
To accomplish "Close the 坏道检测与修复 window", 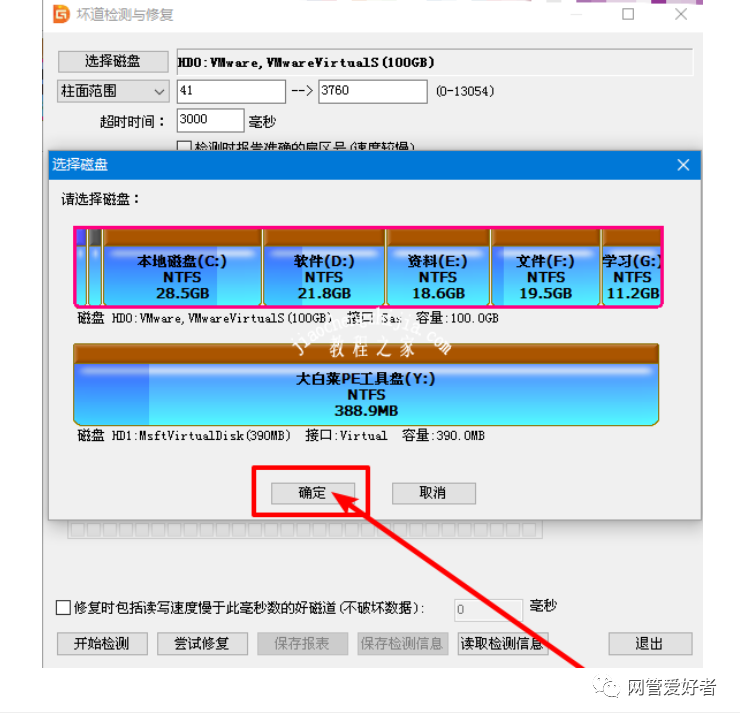I will pyautogui.click(x=681, y=14).
